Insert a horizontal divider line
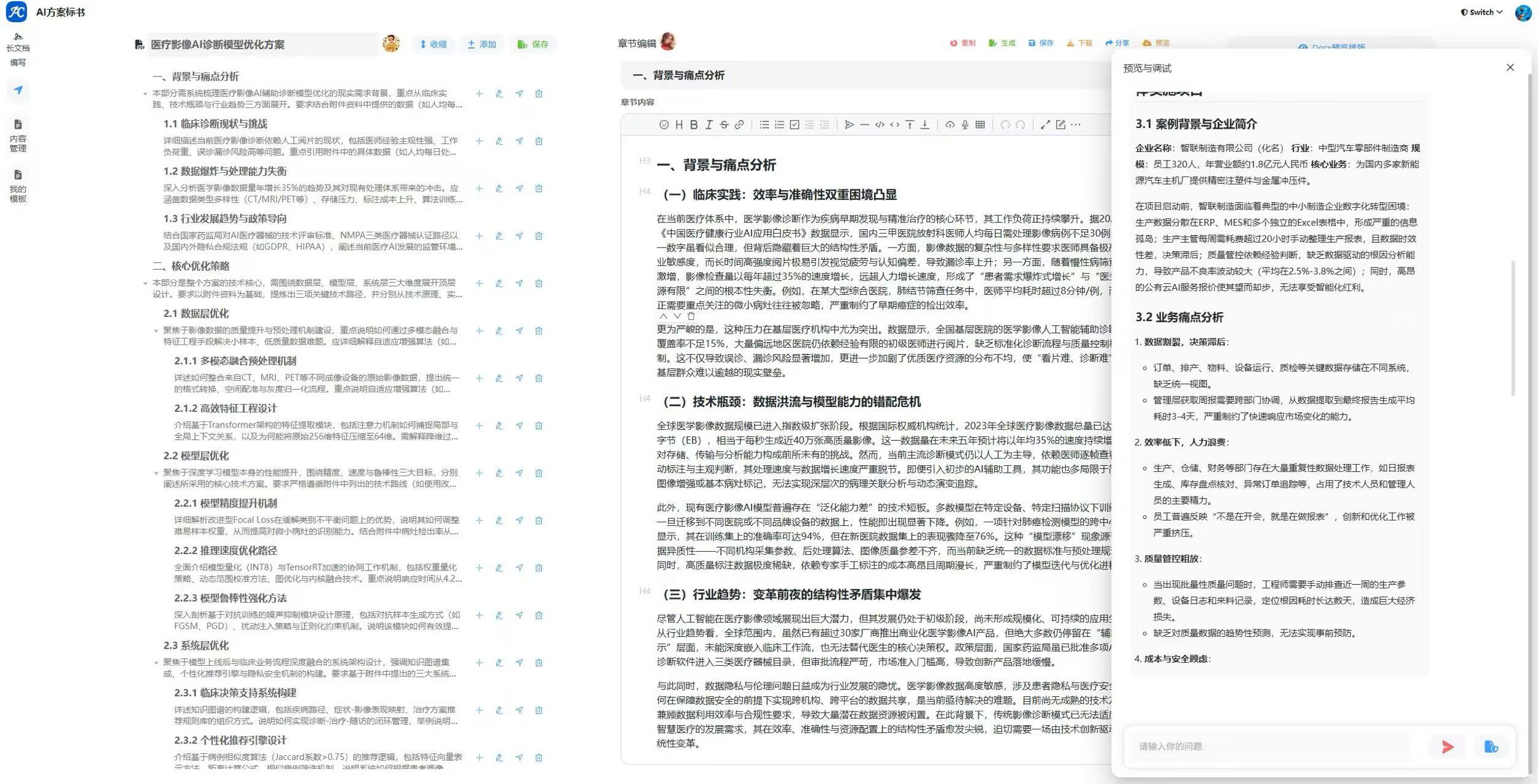This screenshot has height=784, width=1538. (x=864, y=124)
